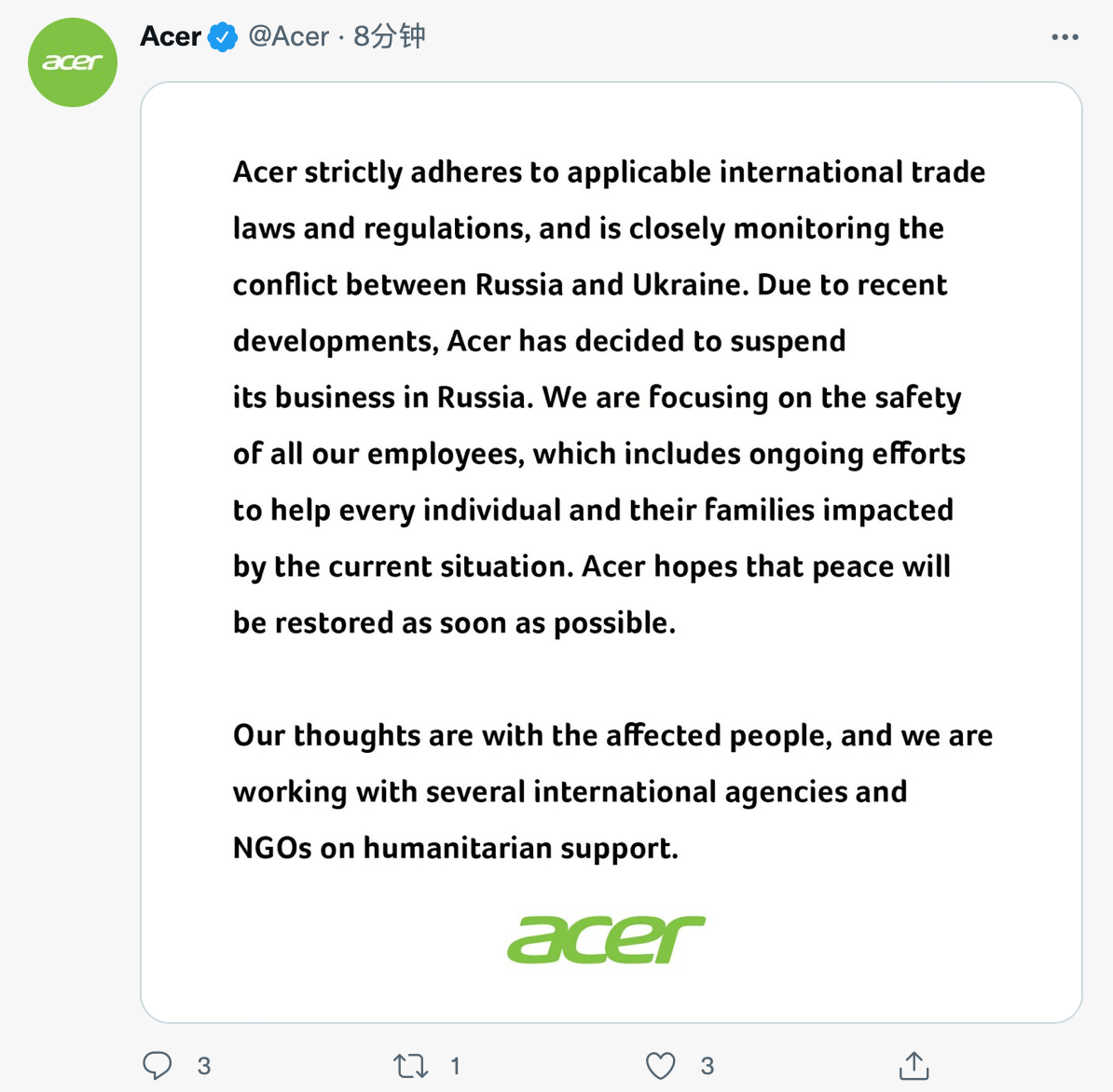Reply to the tweet via speech bubble icon
This screenshot has width=1113, height=1092.
157,1065
